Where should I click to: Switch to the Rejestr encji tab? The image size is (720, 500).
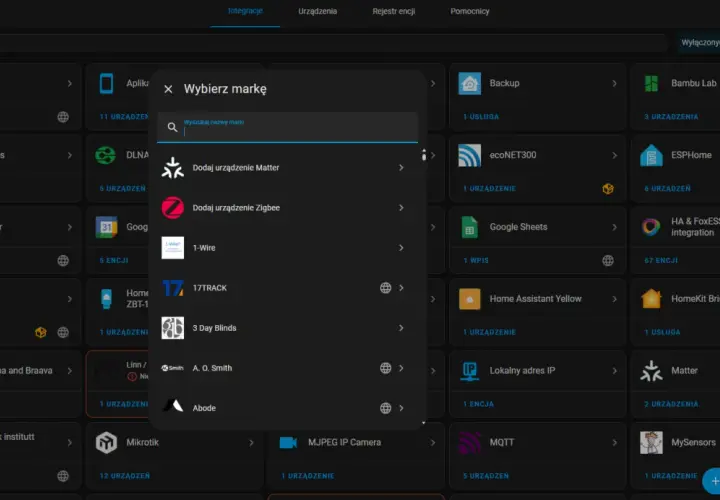click(394, 11)
